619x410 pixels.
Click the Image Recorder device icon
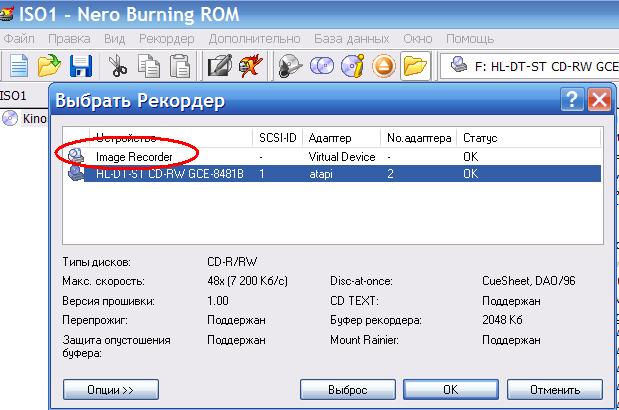76,156
